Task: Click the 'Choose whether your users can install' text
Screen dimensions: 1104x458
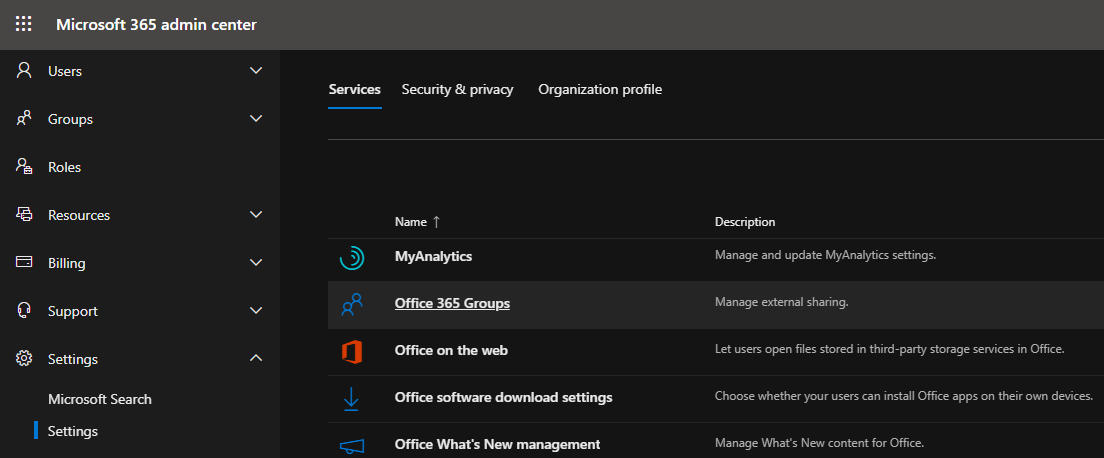Action: point(903,396)
